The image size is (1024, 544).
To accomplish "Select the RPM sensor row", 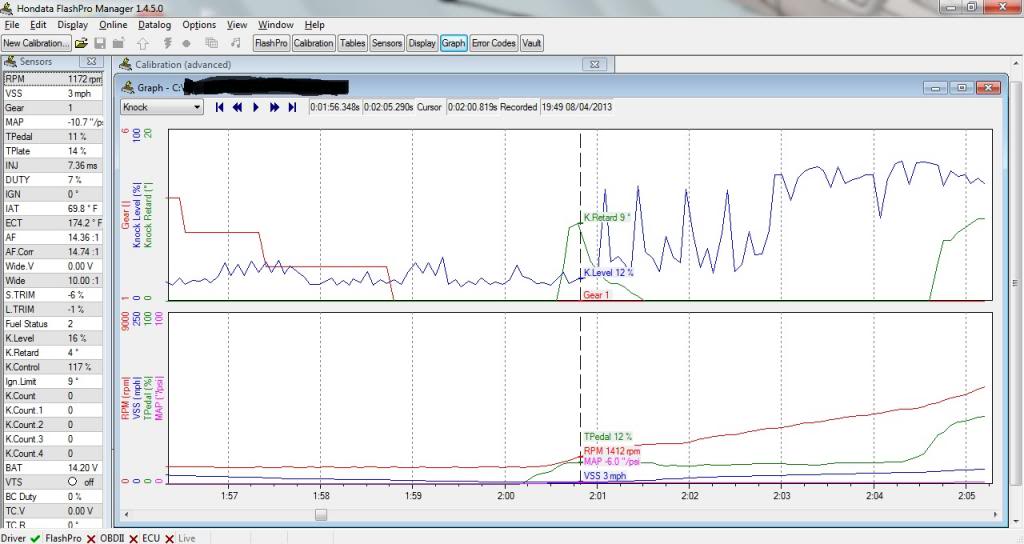I will (x=52, y=79).
